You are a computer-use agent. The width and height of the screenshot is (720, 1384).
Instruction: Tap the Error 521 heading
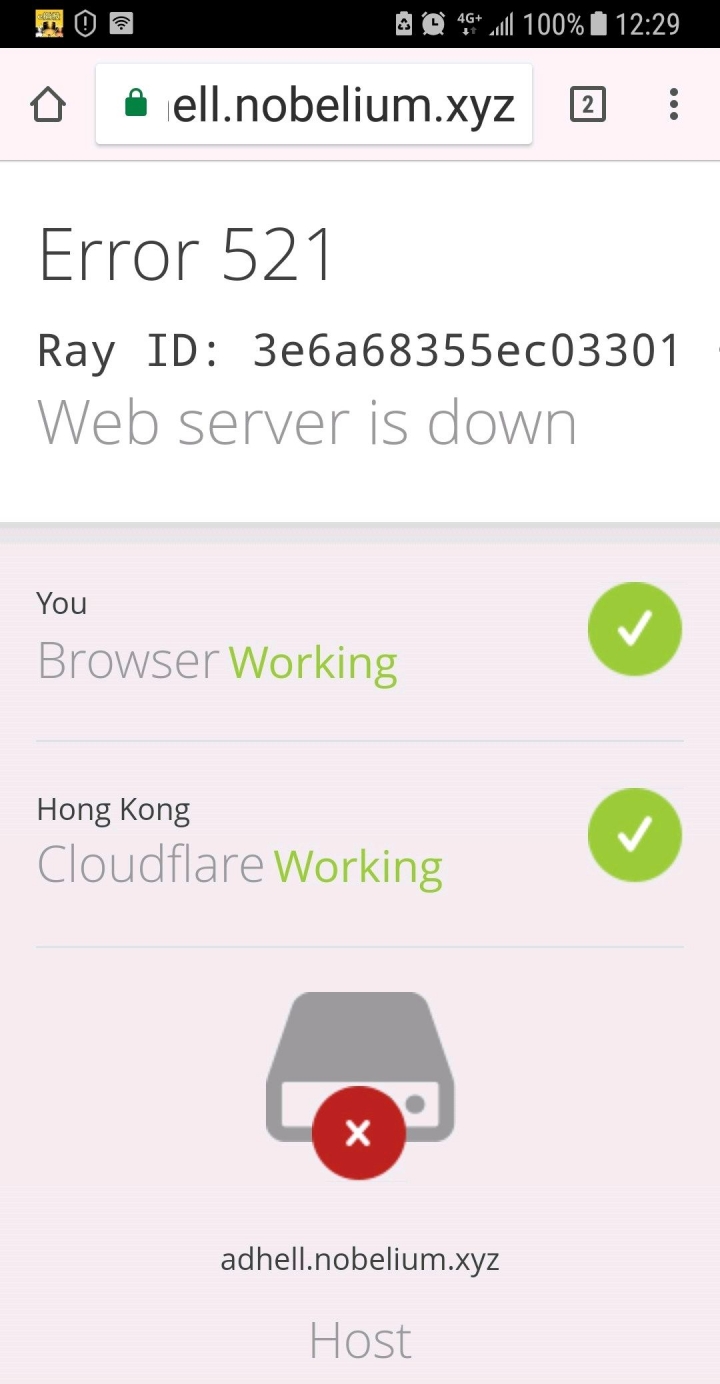[x=186, y=254]
